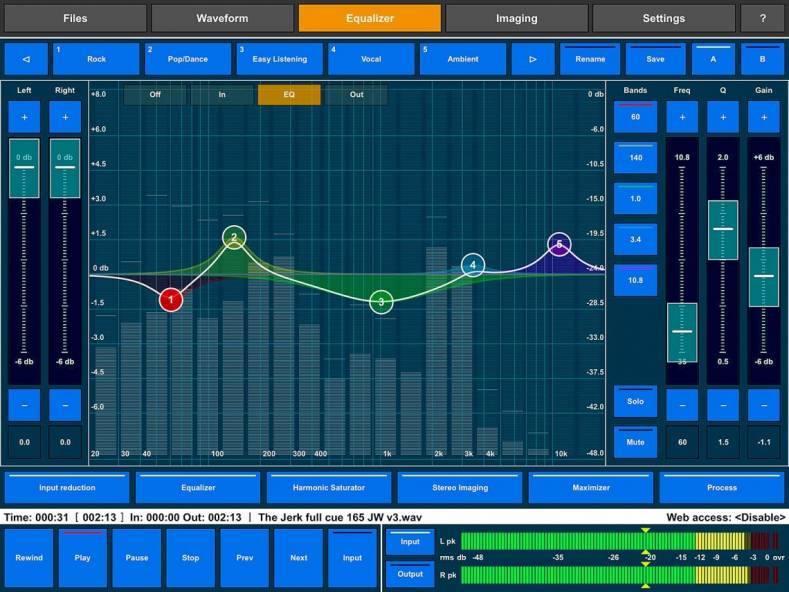Load the Pop/Dance preset
This screenshot has height=592, width=789.
pos(188,59)
